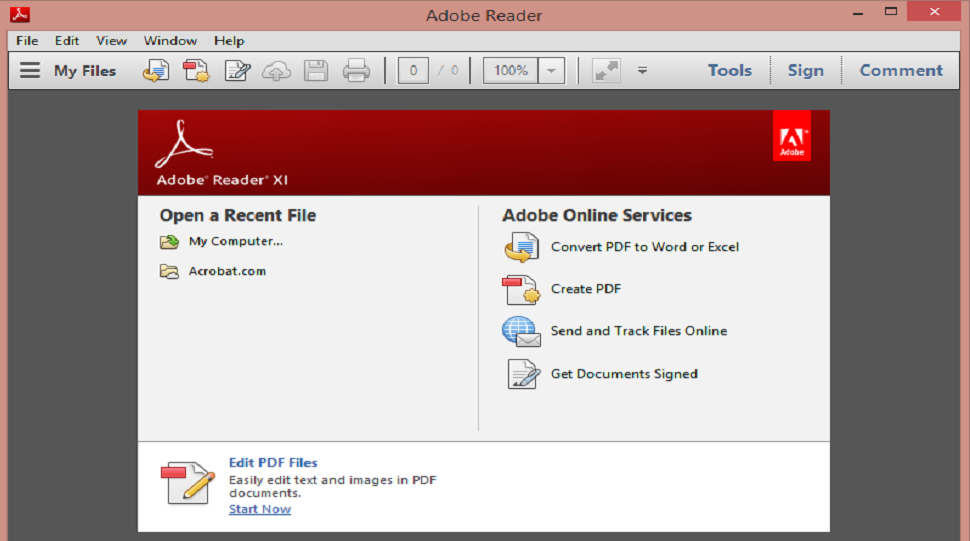This screenshot has height=541, width=970.
Task: Open the hamburger menu beside My Files
Action: [x=30, y=70]
